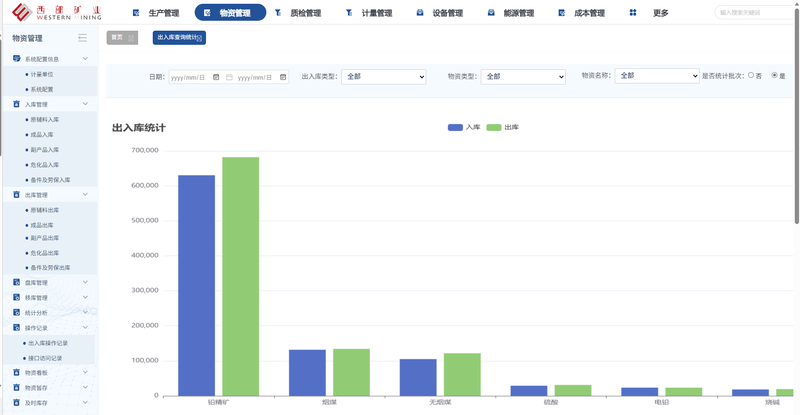Screen dimensions: 800x415
Task: Open 系统配置 sidebar item
Action: 41,89
